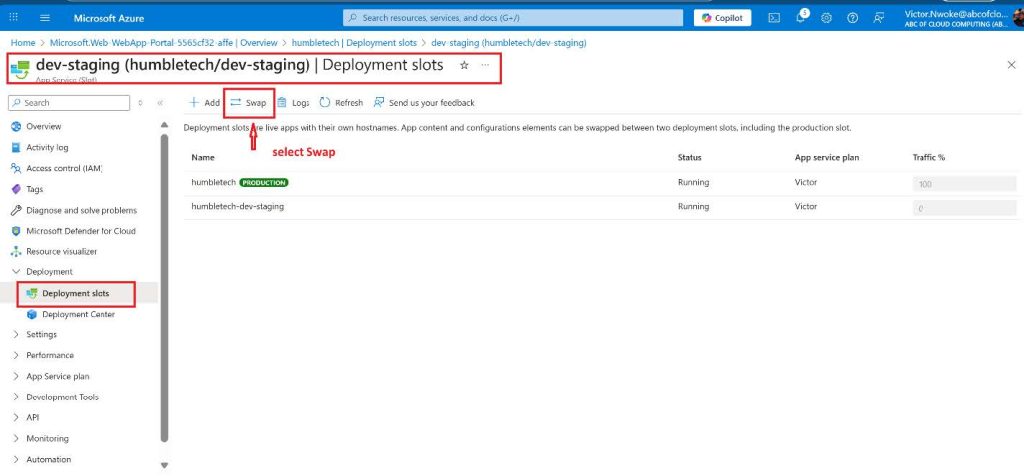Favorite this page with the star icon
1024x476 pixels.
(464, 65)
